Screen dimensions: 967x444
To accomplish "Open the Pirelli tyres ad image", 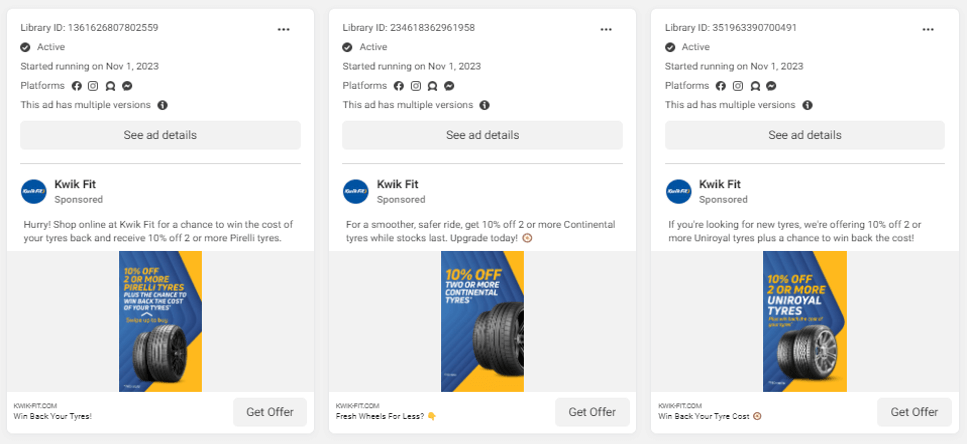I will click(160, 321).
